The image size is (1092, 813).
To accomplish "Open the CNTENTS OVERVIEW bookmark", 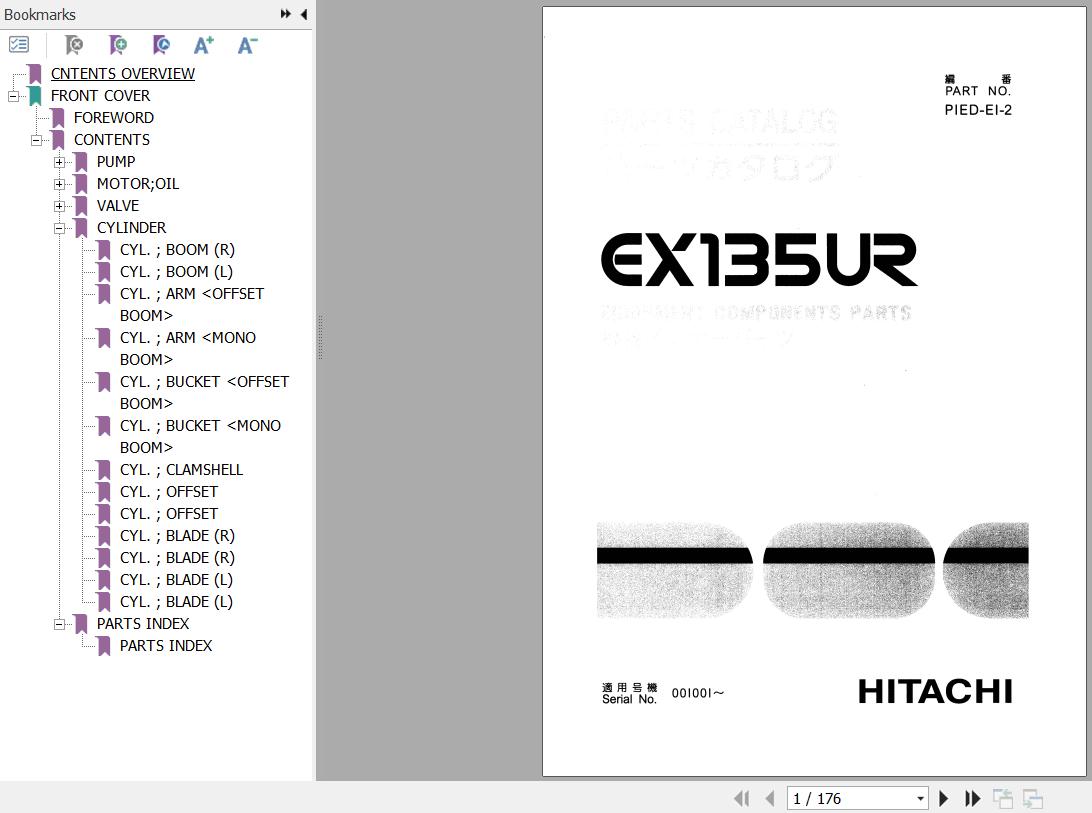I will coord(123,74).
